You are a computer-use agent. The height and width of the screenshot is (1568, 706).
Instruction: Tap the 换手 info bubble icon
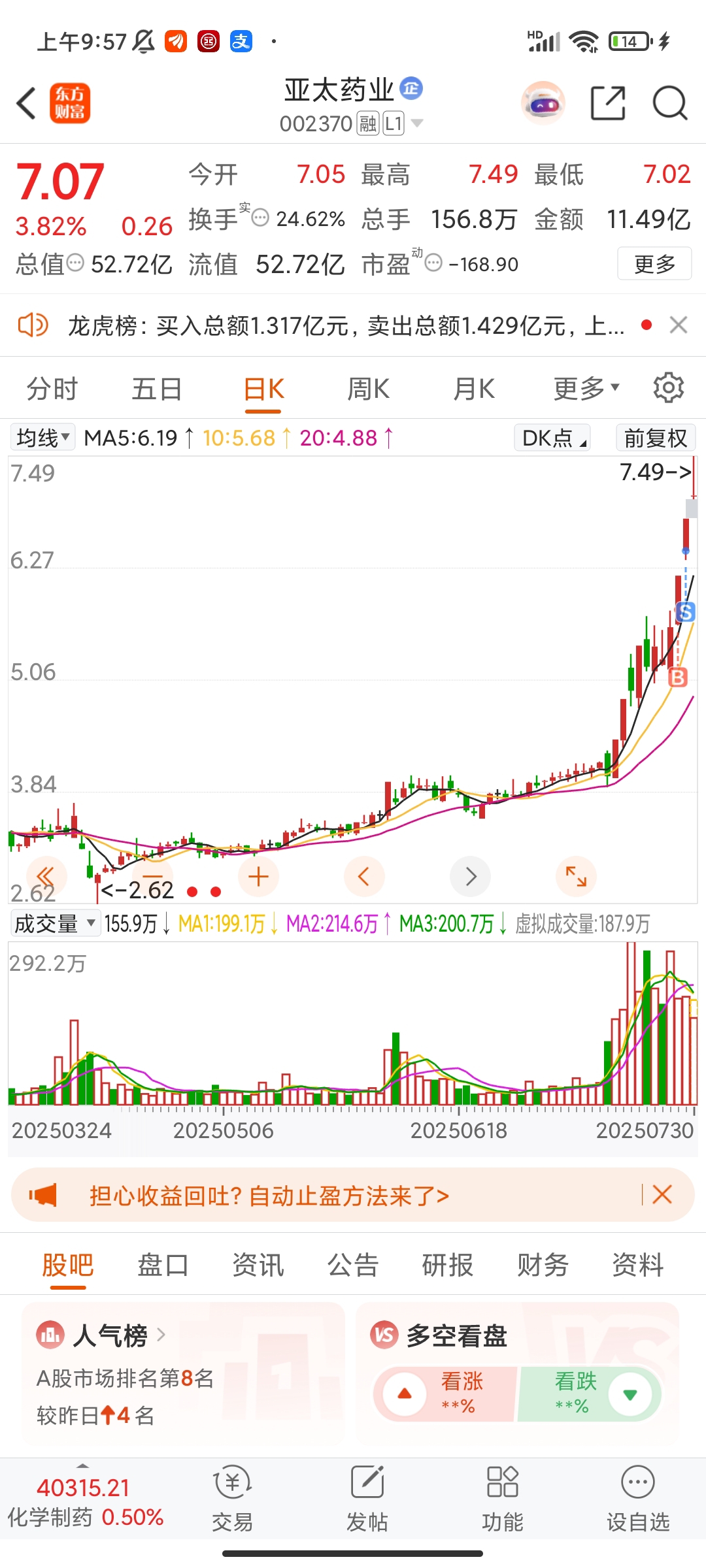pyautogui.click(x=260, y=218)
